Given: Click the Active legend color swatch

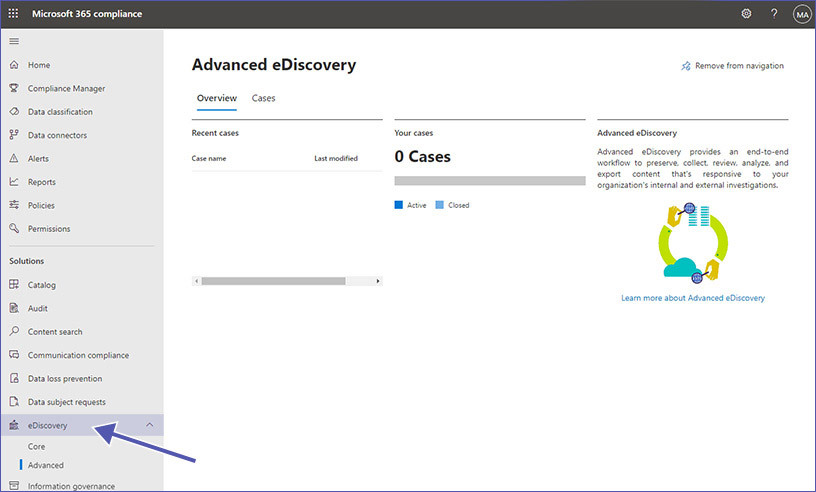Looking at the screenshot, I should pyautogui.click(x=399, y=205).
